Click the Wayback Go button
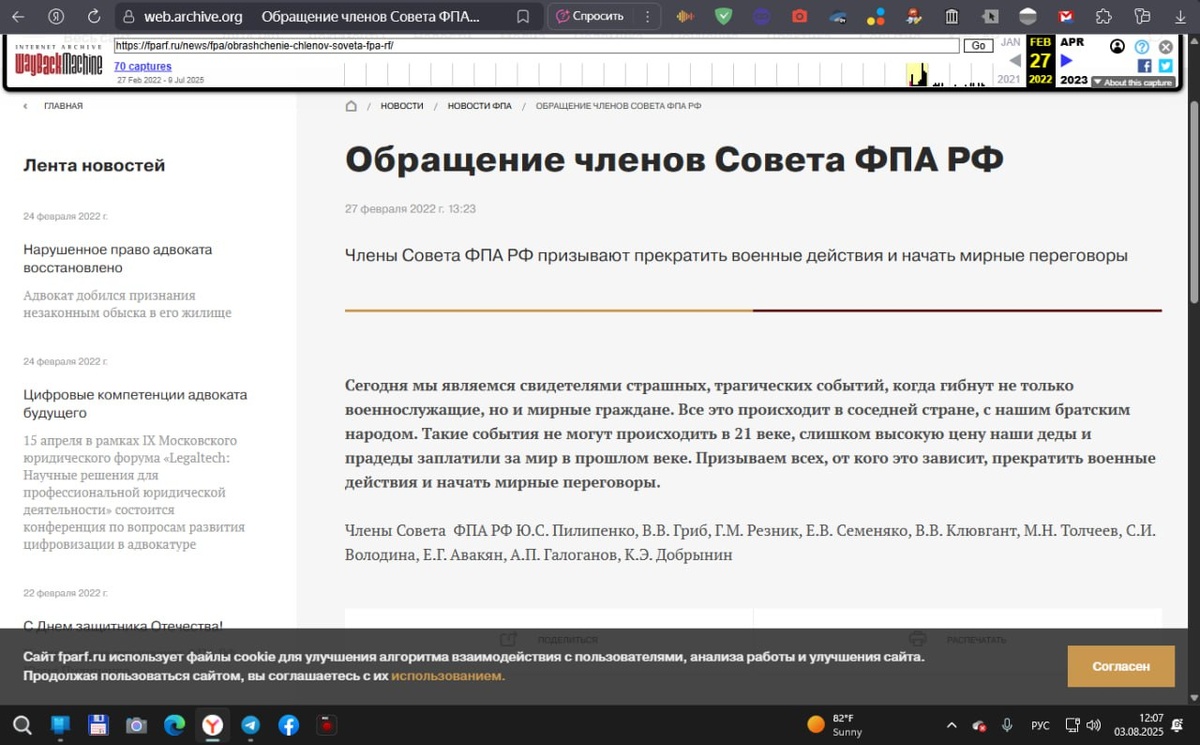1200x745 pixels. click(978, 46)
